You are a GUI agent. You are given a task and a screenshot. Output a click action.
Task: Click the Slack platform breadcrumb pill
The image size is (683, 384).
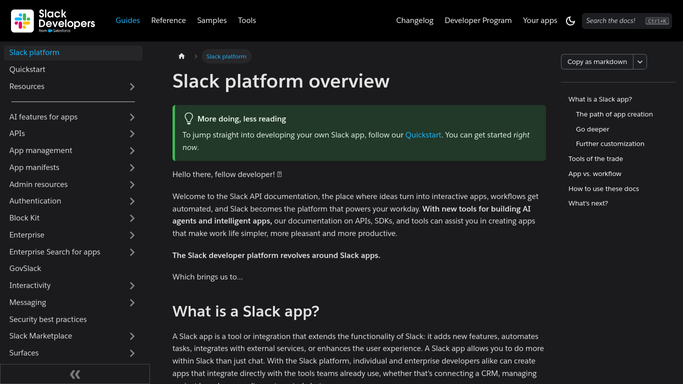(x=226, y=56)
